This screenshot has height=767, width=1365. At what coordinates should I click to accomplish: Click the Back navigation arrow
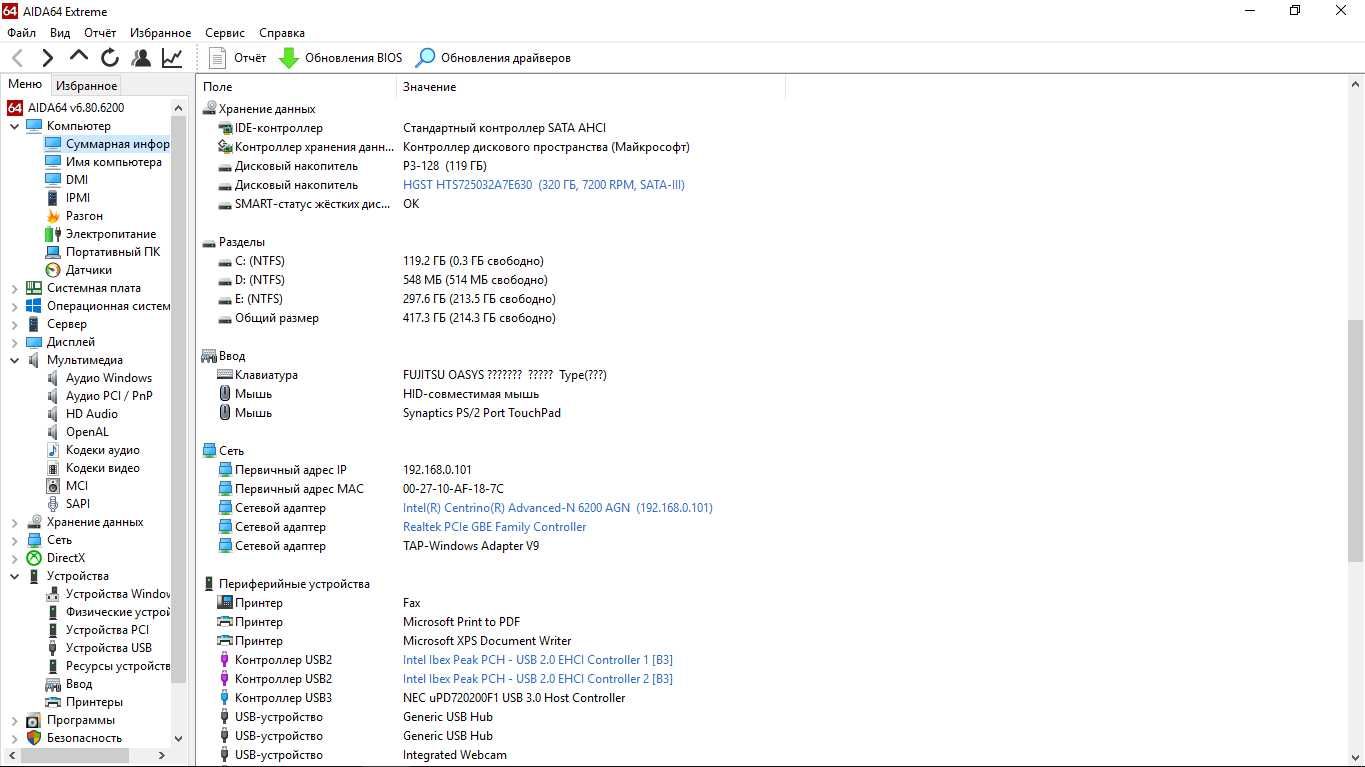coord(17,58)
